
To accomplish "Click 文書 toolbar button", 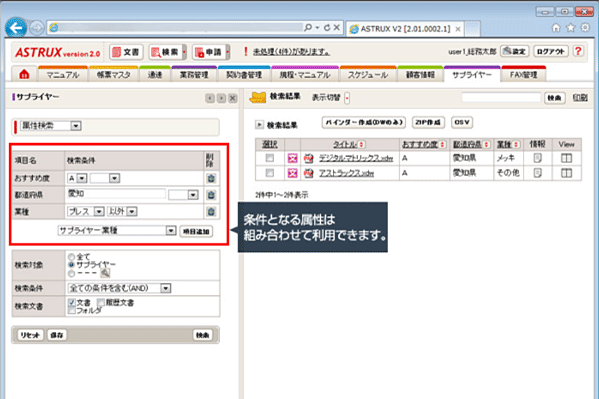I will point(126,52).
